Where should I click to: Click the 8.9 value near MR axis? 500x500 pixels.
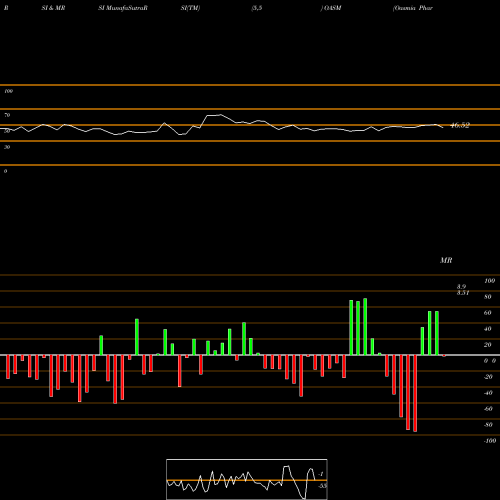tap(461, 287)
